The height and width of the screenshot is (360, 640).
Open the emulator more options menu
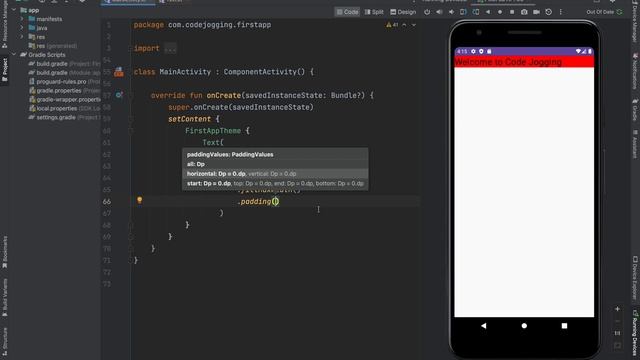(x=560, y=12)
